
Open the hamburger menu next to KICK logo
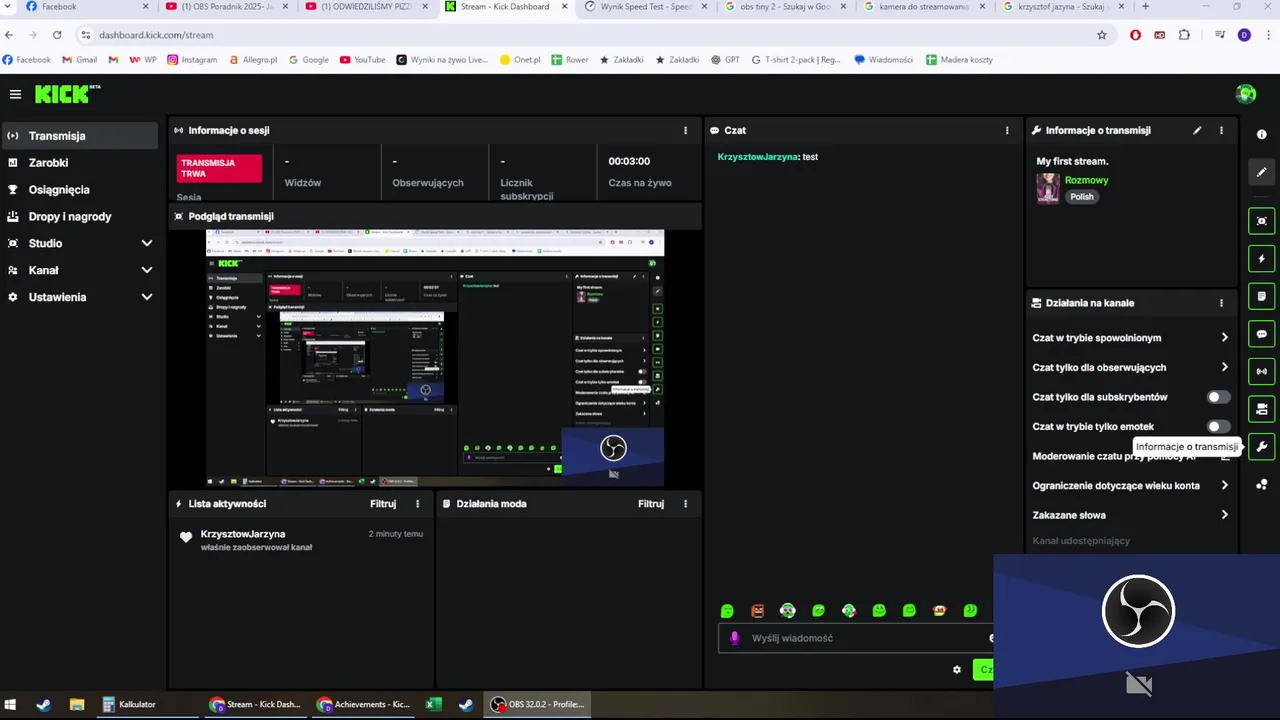tap(15, 94)
